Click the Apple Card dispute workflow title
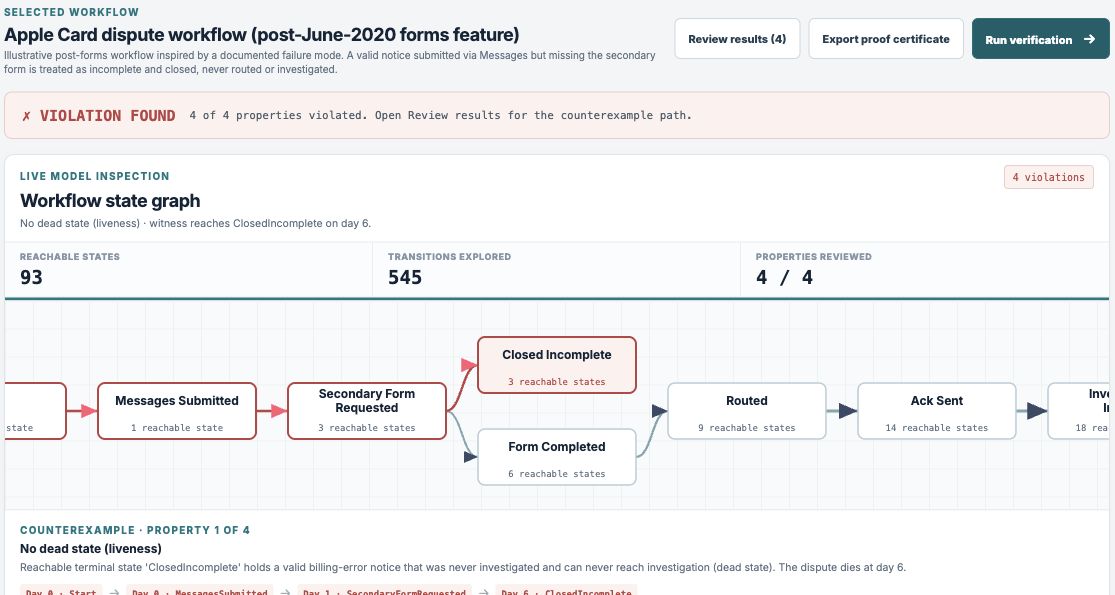 click(262, 35)
